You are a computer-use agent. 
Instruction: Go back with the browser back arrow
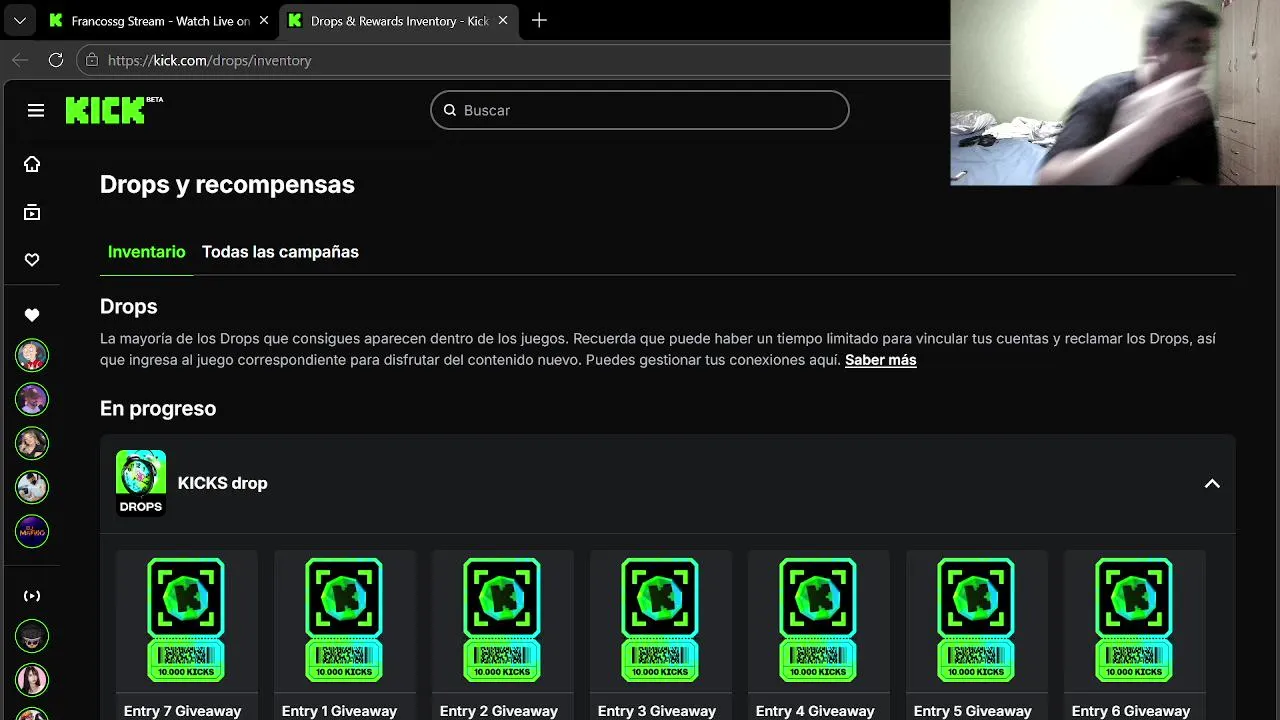(x=20, y=60)
